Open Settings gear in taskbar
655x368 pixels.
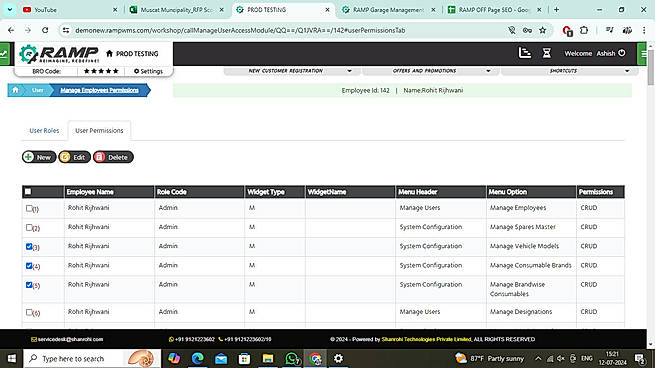tap(338, 358)
